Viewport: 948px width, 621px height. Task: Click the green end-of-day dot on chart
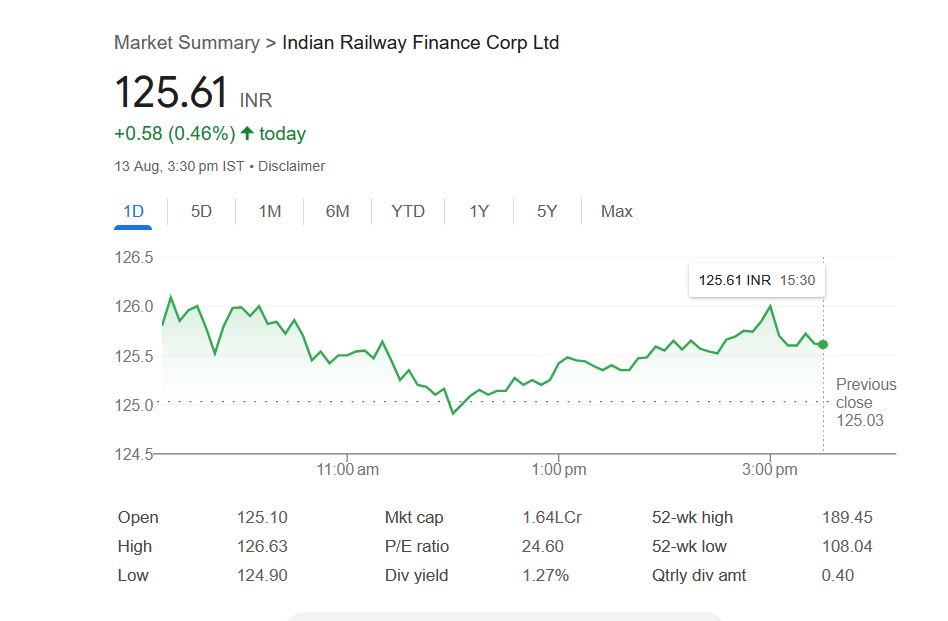pos(823,344)
